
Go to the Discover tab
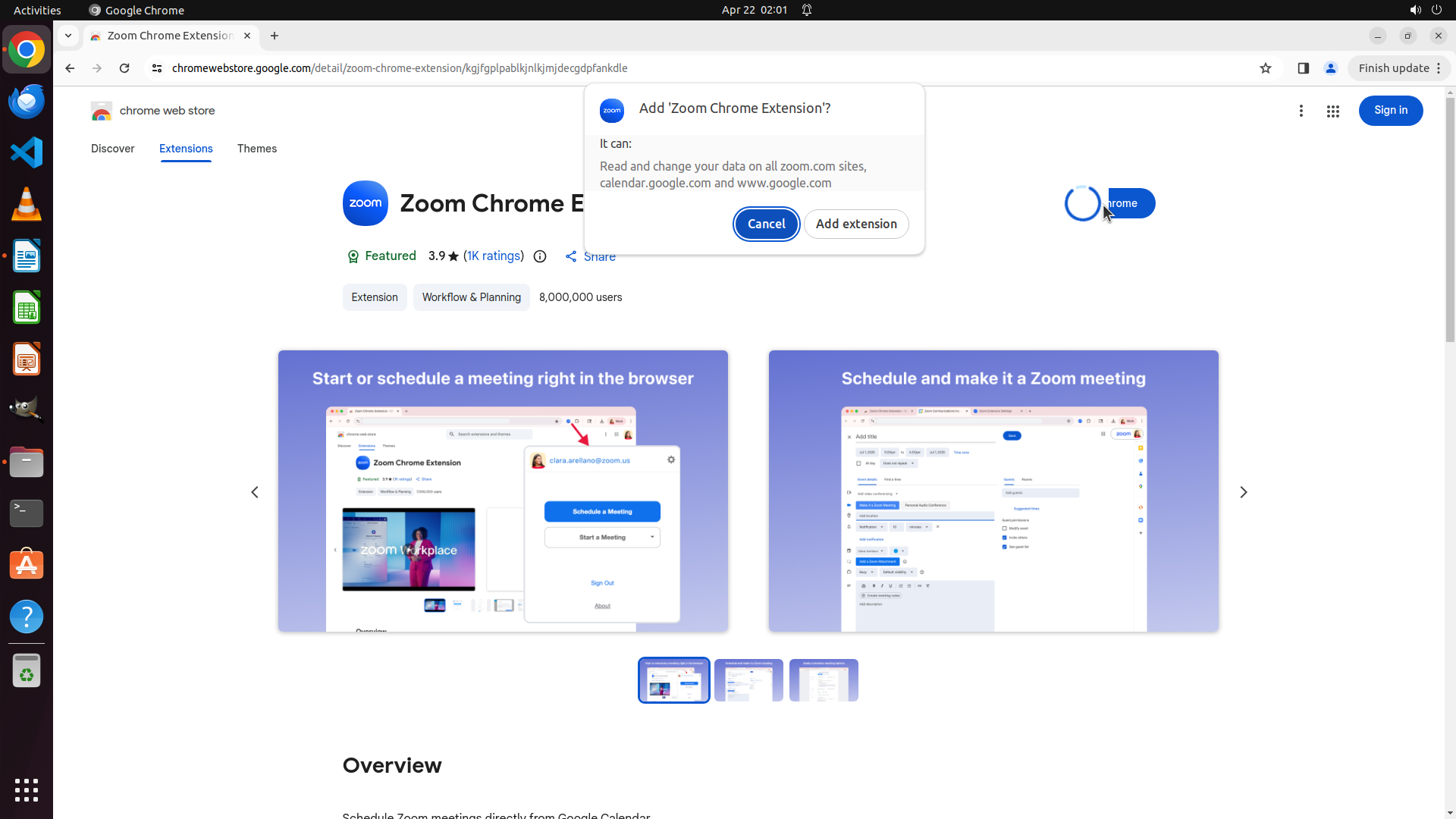click(x=112, y=149)
